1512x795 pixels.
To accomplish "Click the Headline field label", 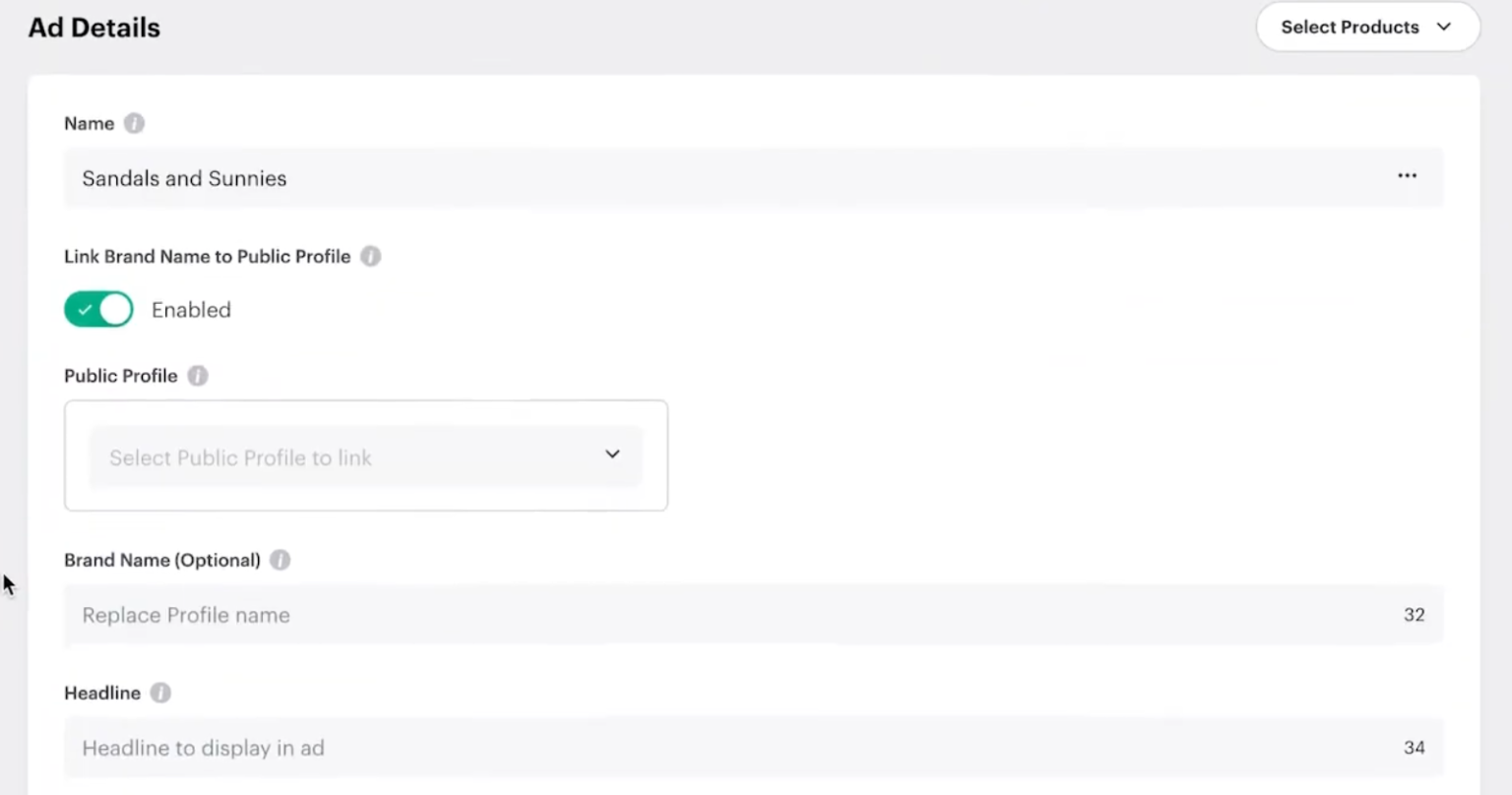I will click(x=102, y=694).
